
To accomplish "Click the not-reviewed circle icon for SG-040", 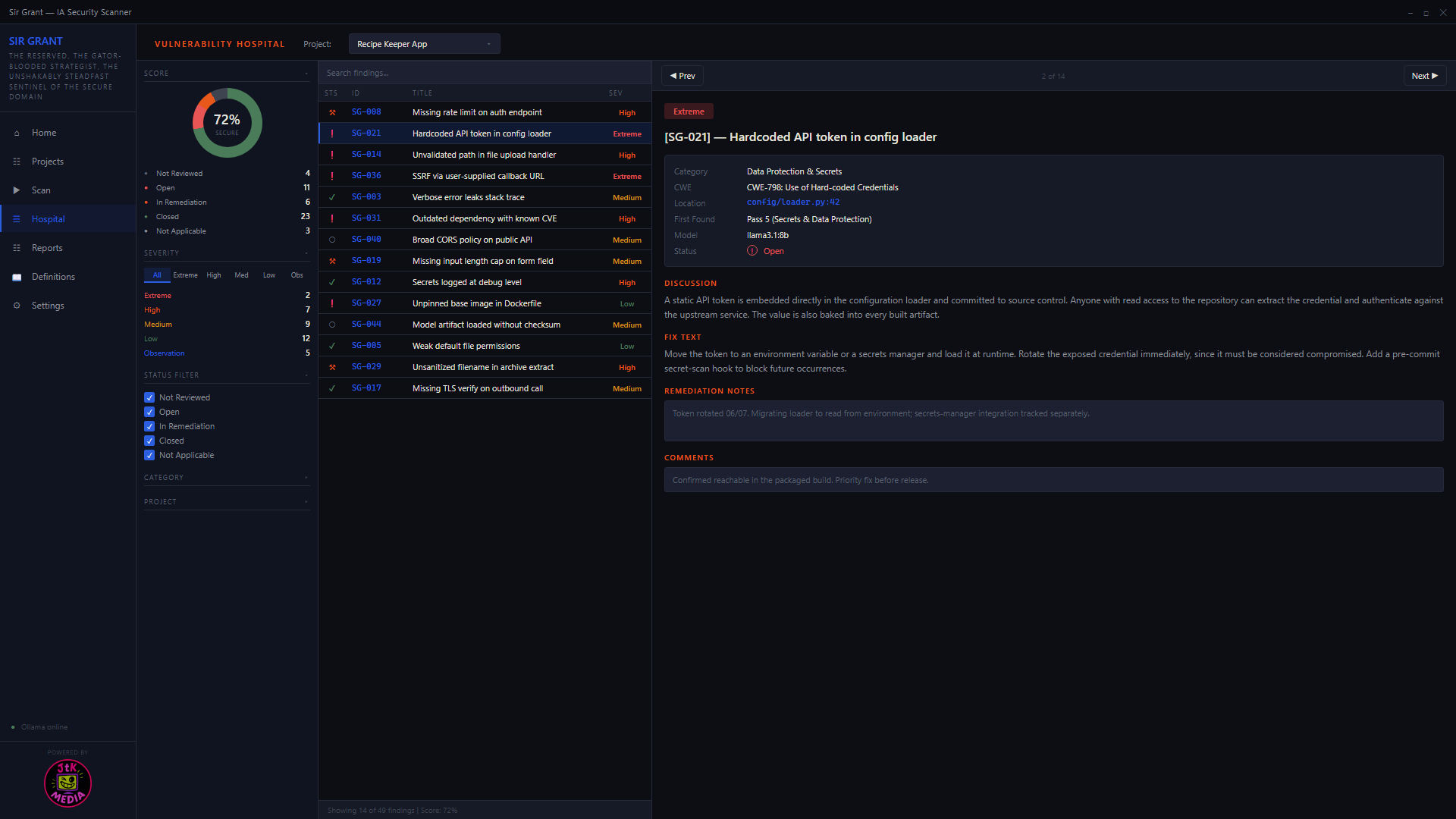I will (332, 240).
